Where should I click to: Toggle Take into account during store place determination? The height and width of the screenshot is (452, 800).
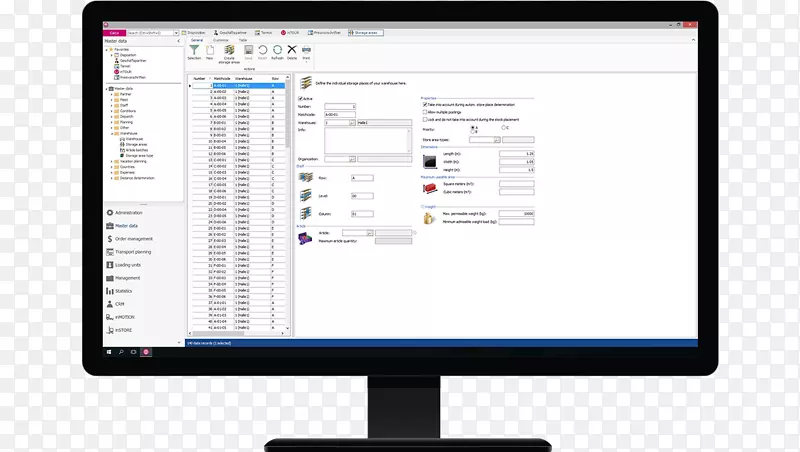pos(424,103)
